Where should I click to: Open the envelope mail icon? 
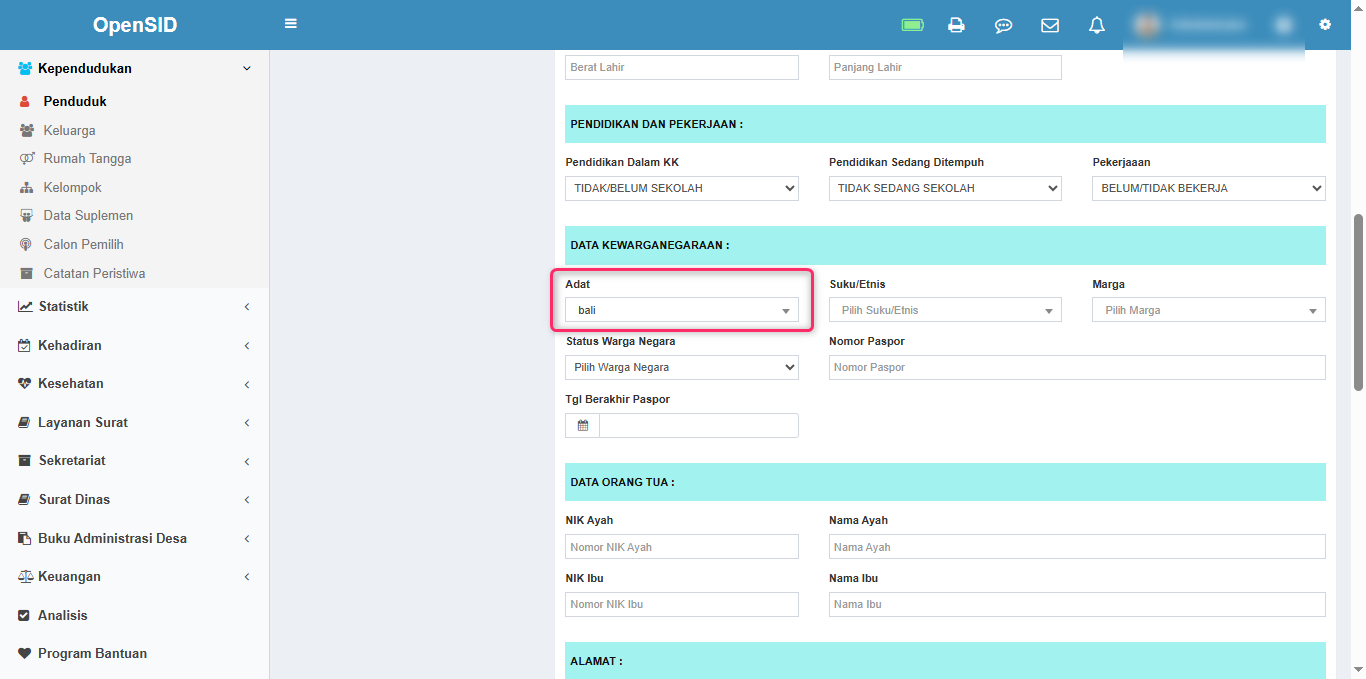coord(1050,25)
